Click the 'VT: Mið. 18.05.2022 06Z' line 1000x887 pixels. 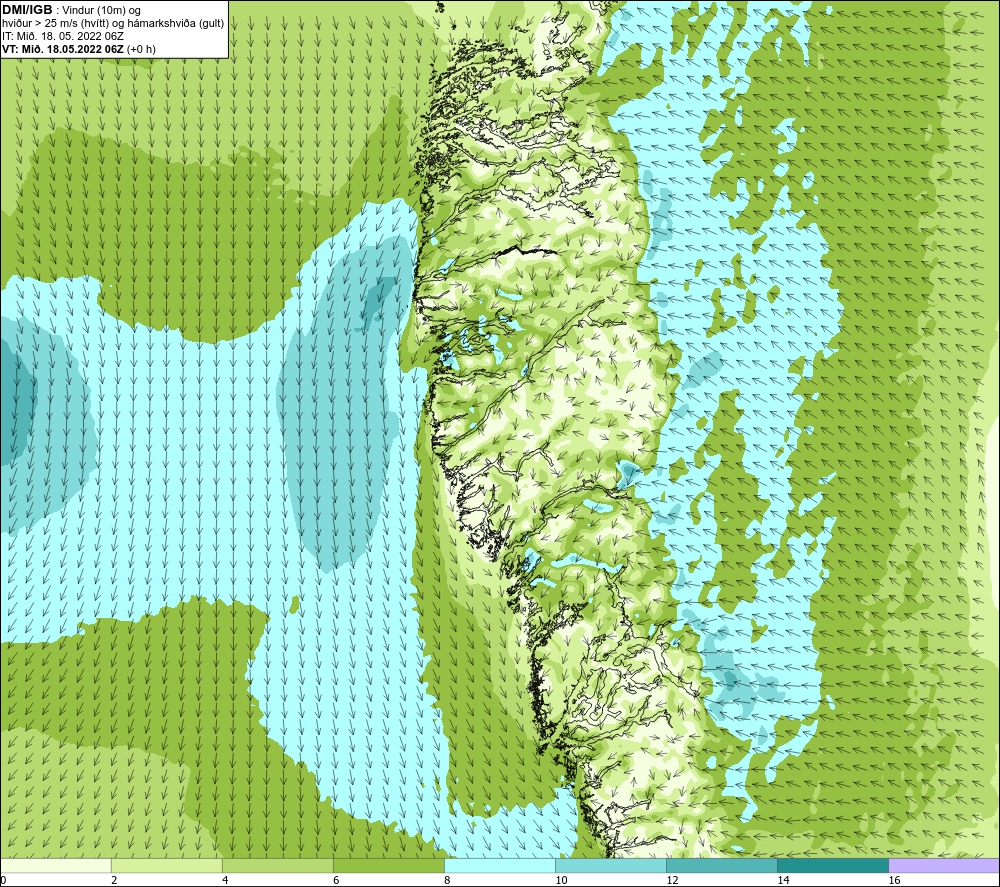[x=63, y=49]
